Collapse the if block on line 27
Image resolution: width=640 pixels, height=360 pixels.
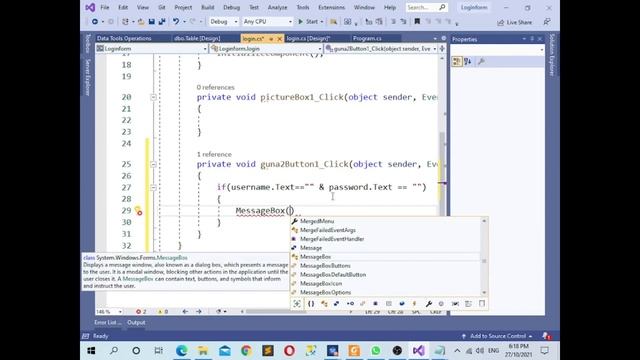point(153,187)
